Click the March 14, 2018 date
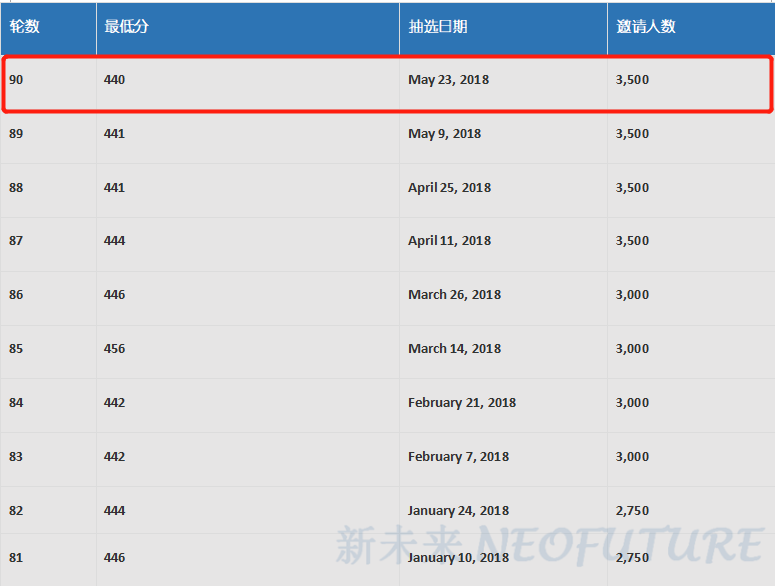The image size is (775, 586). [x=454, y=349]
